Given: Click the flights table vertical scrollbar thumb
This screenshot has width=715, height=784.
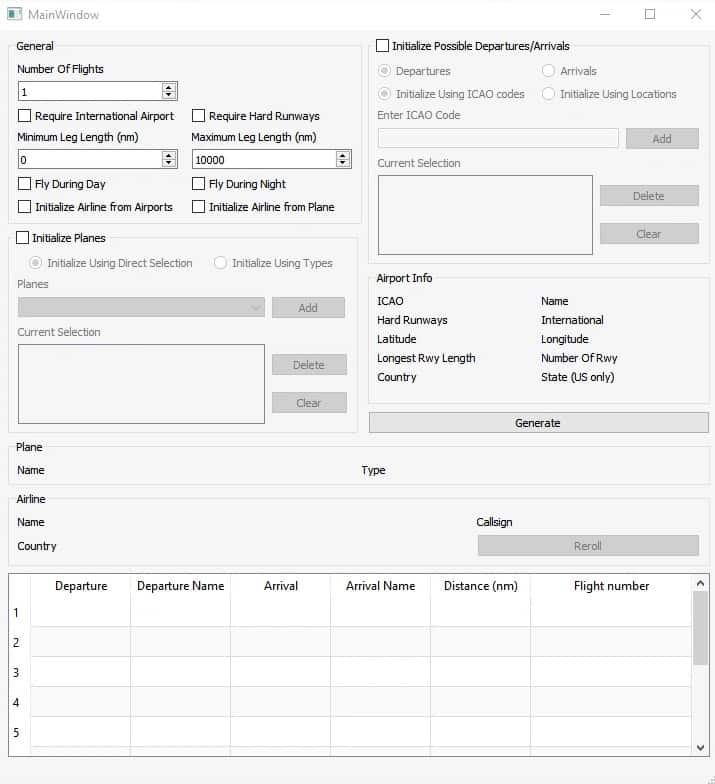Looking at the screenshot, I should click(700, 628).
